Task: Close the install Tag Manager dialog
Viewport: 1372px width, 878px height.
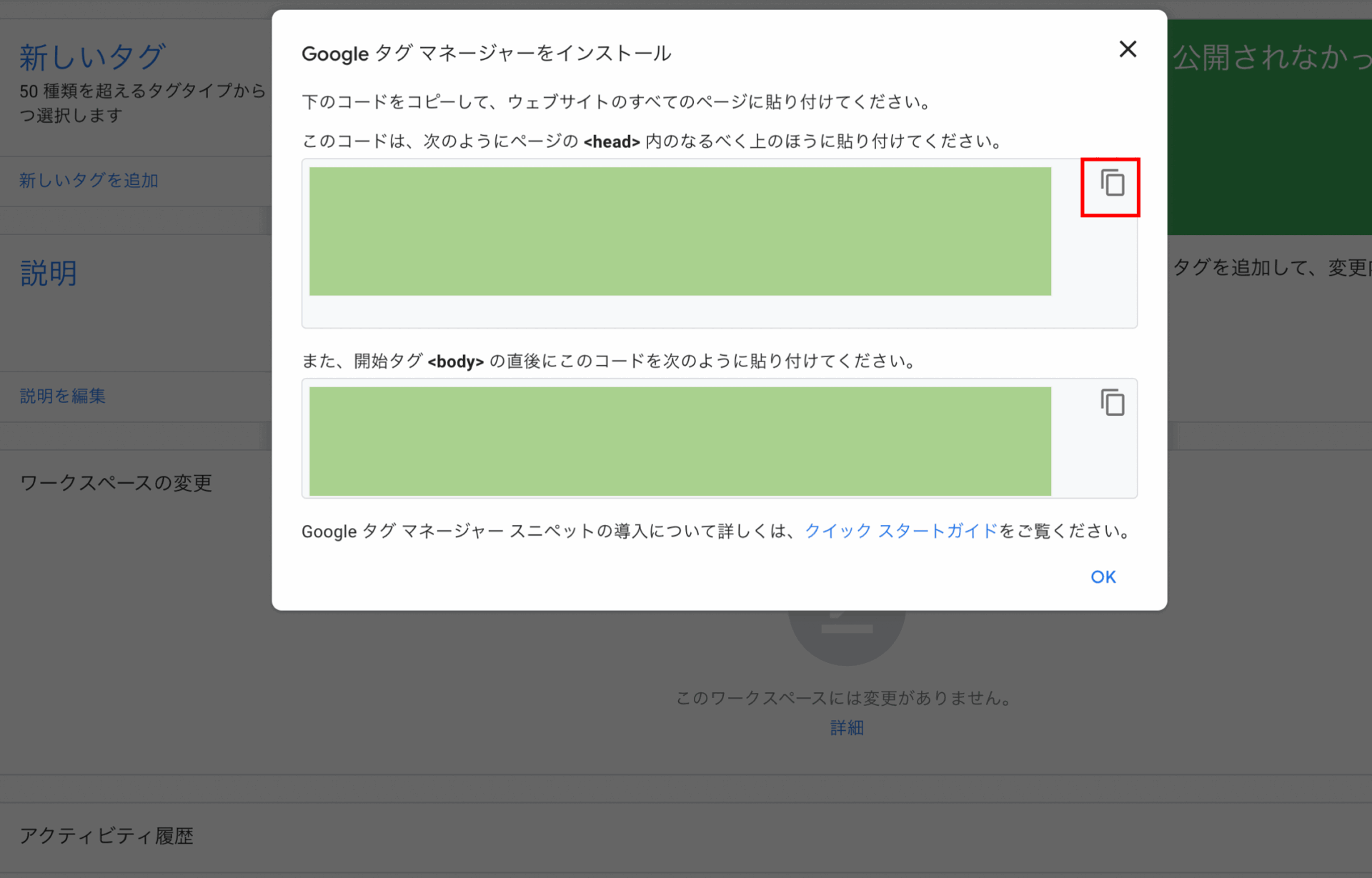Action: pos(1128,49)
